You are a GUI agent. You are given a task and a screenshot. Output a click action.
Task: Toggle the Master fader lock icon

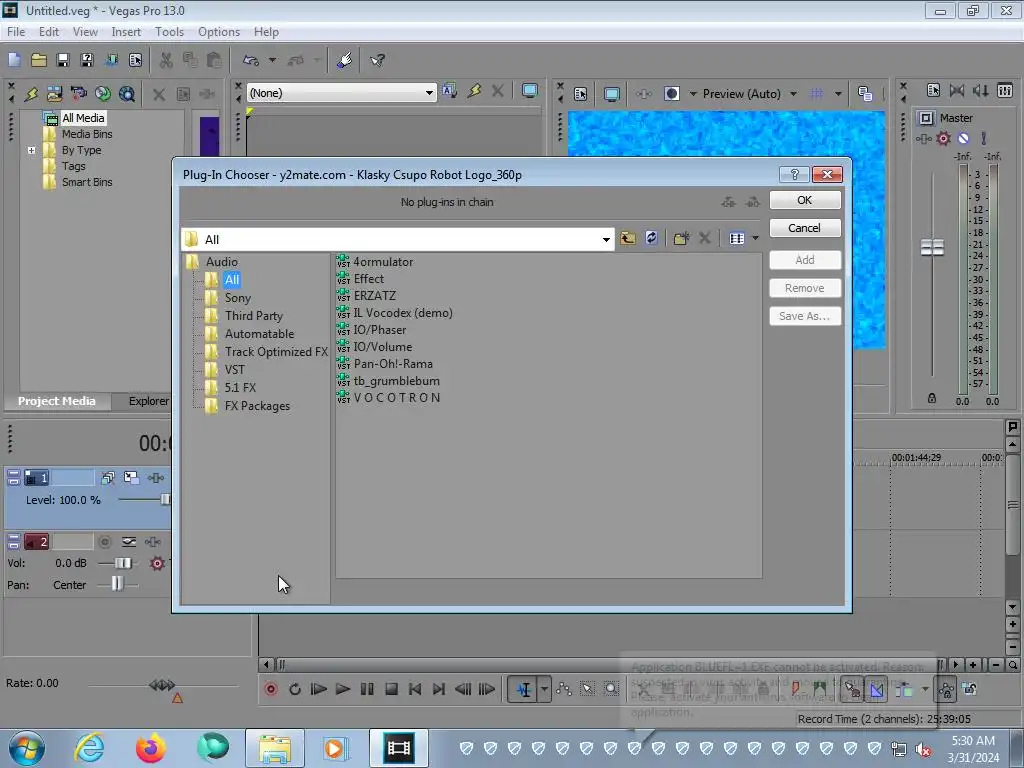click(x=932, y=398)
